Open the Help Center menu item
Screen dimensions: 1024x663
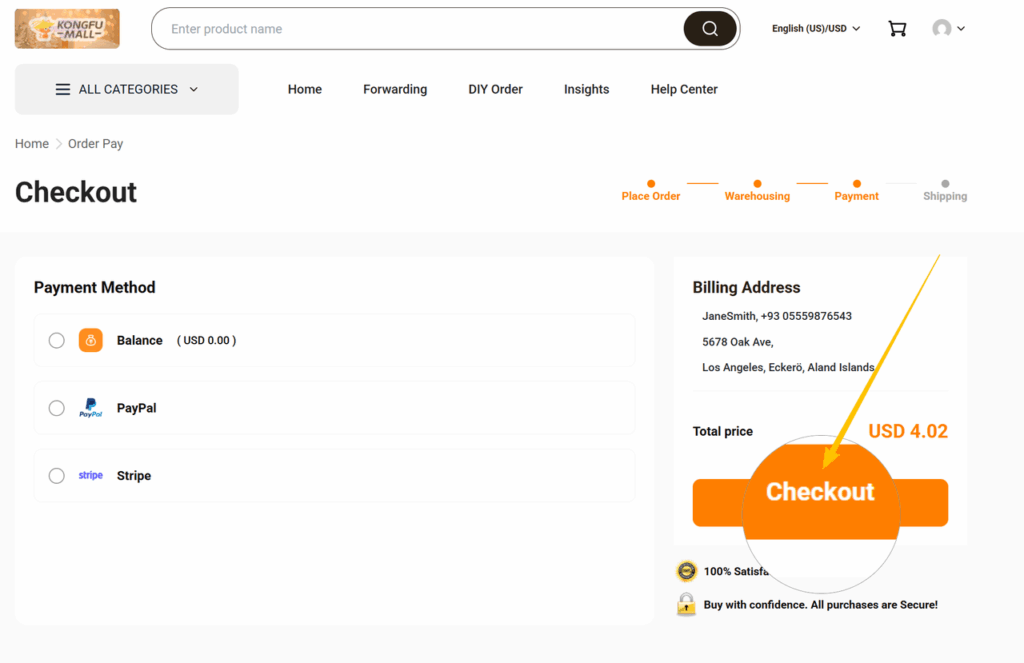coord(684,89)
